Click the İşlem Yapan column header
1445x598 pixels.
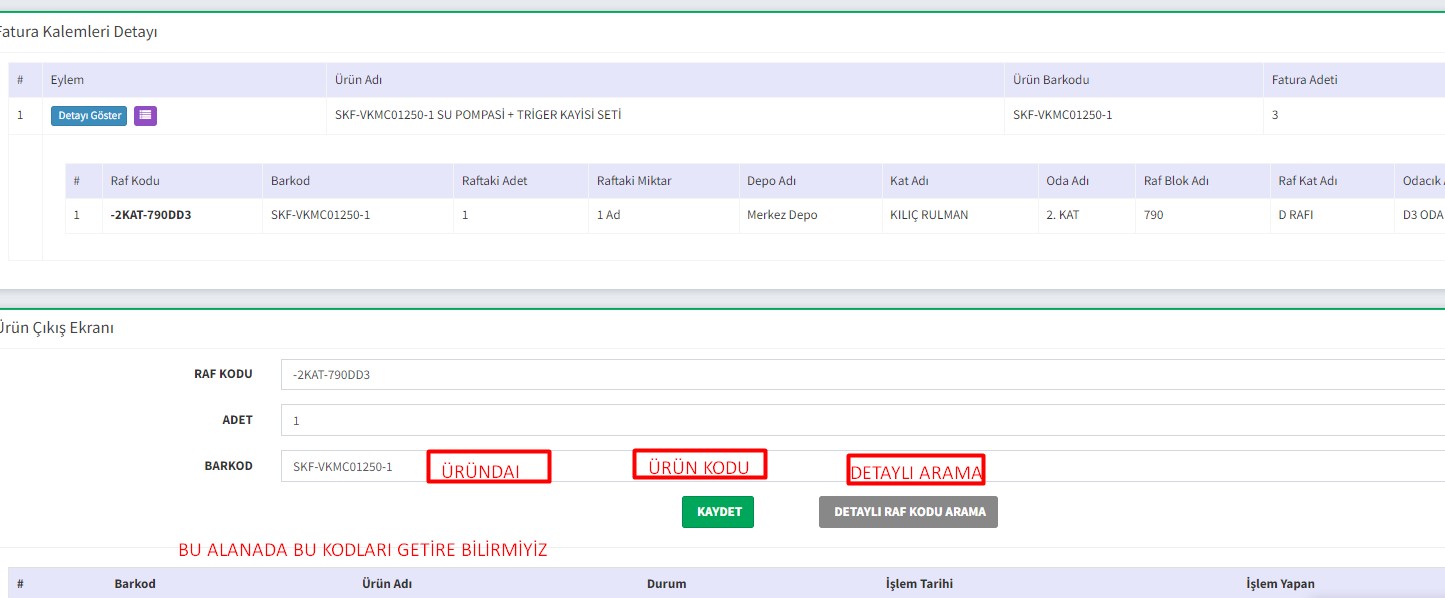[x=1280, y=584]
